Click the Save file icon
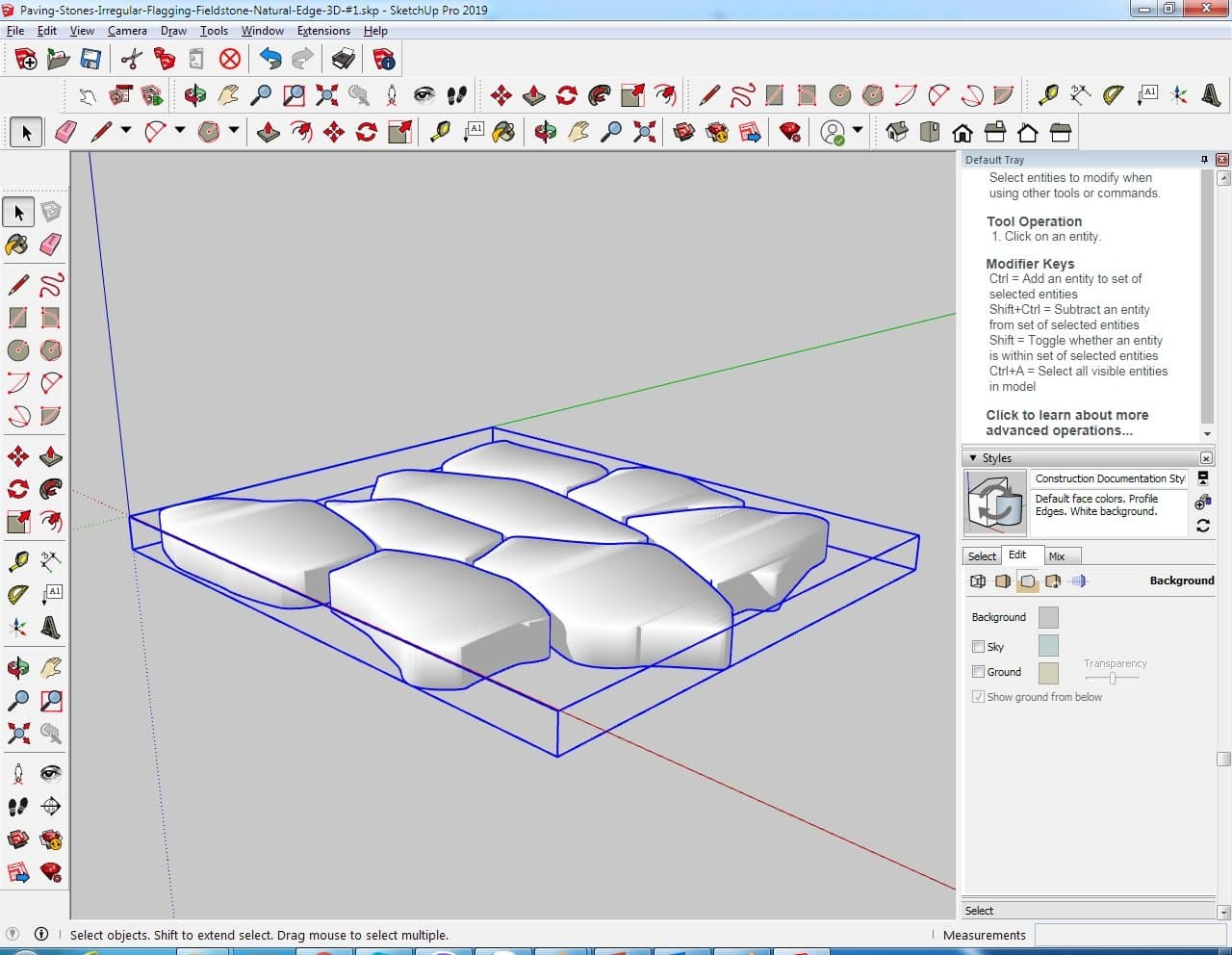Viewport: 1232px width, 955px height. click(90, 60)
